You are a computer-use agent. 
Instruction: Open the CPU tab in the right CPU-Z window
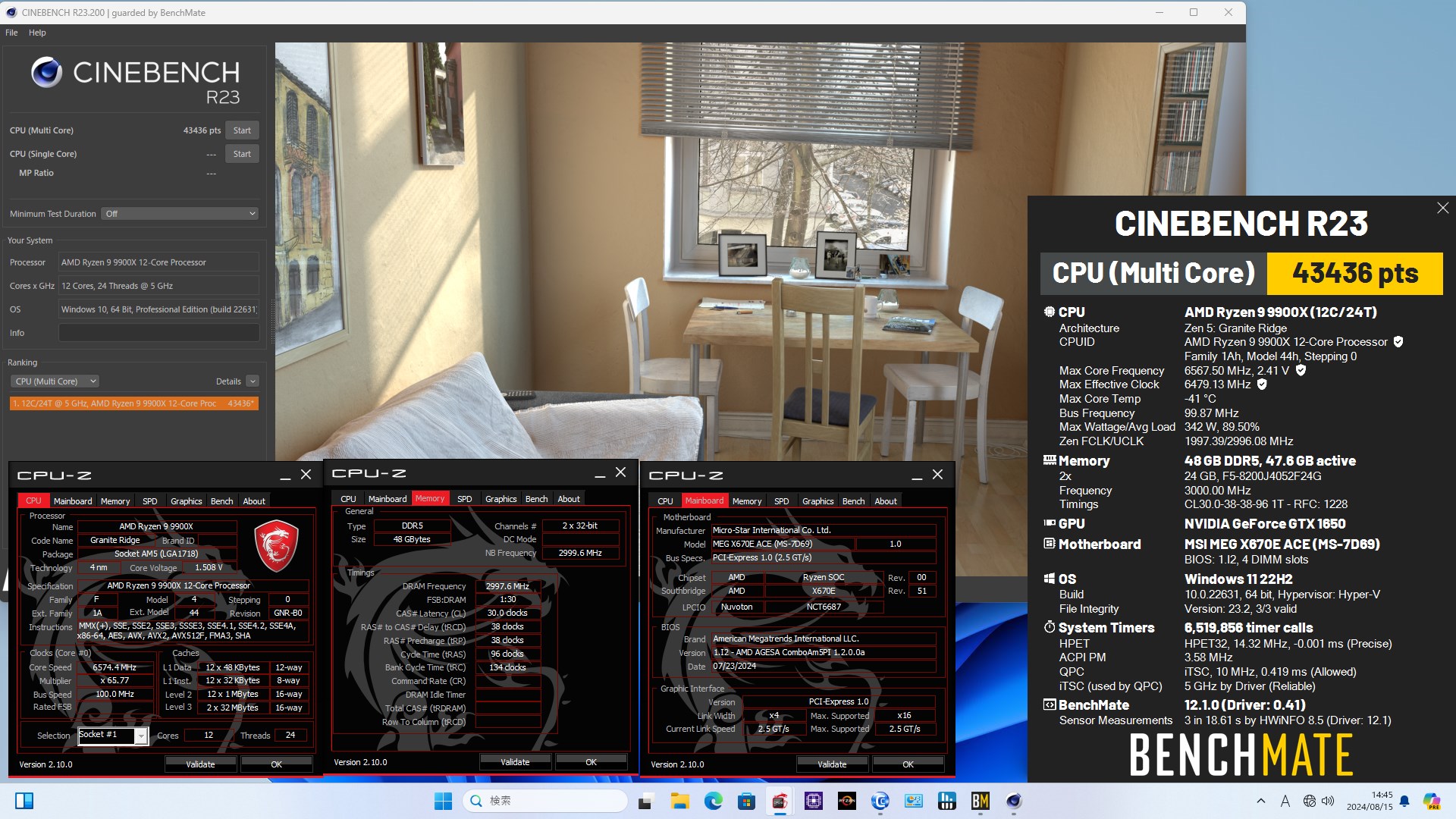(x=665, y=501)
